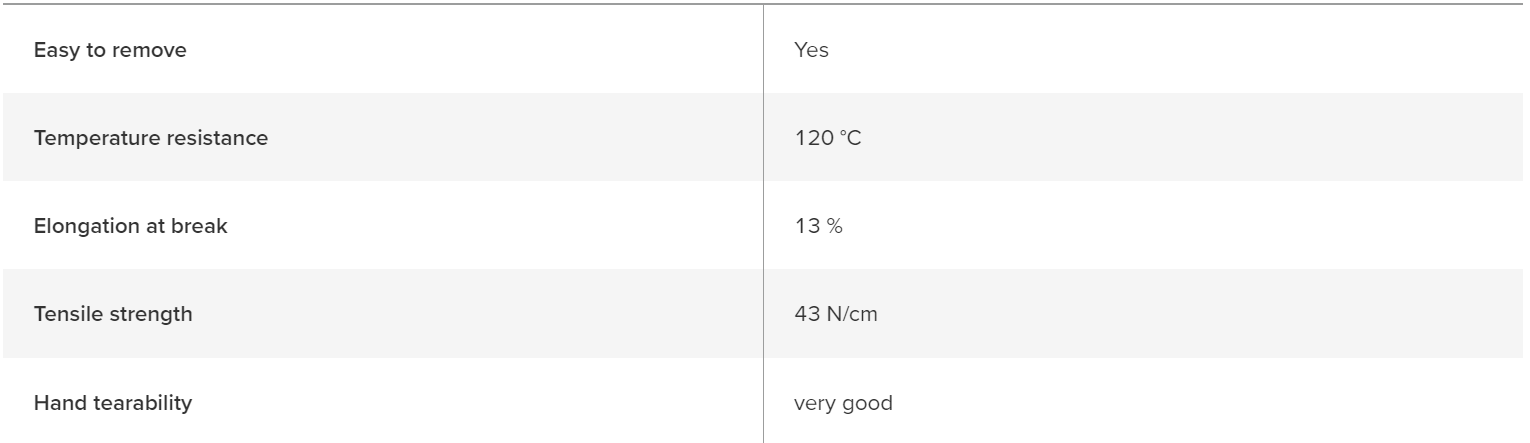1530x443 pixels.
Task: Click the word "break" in the Elongation label
Action: point(203,226)
